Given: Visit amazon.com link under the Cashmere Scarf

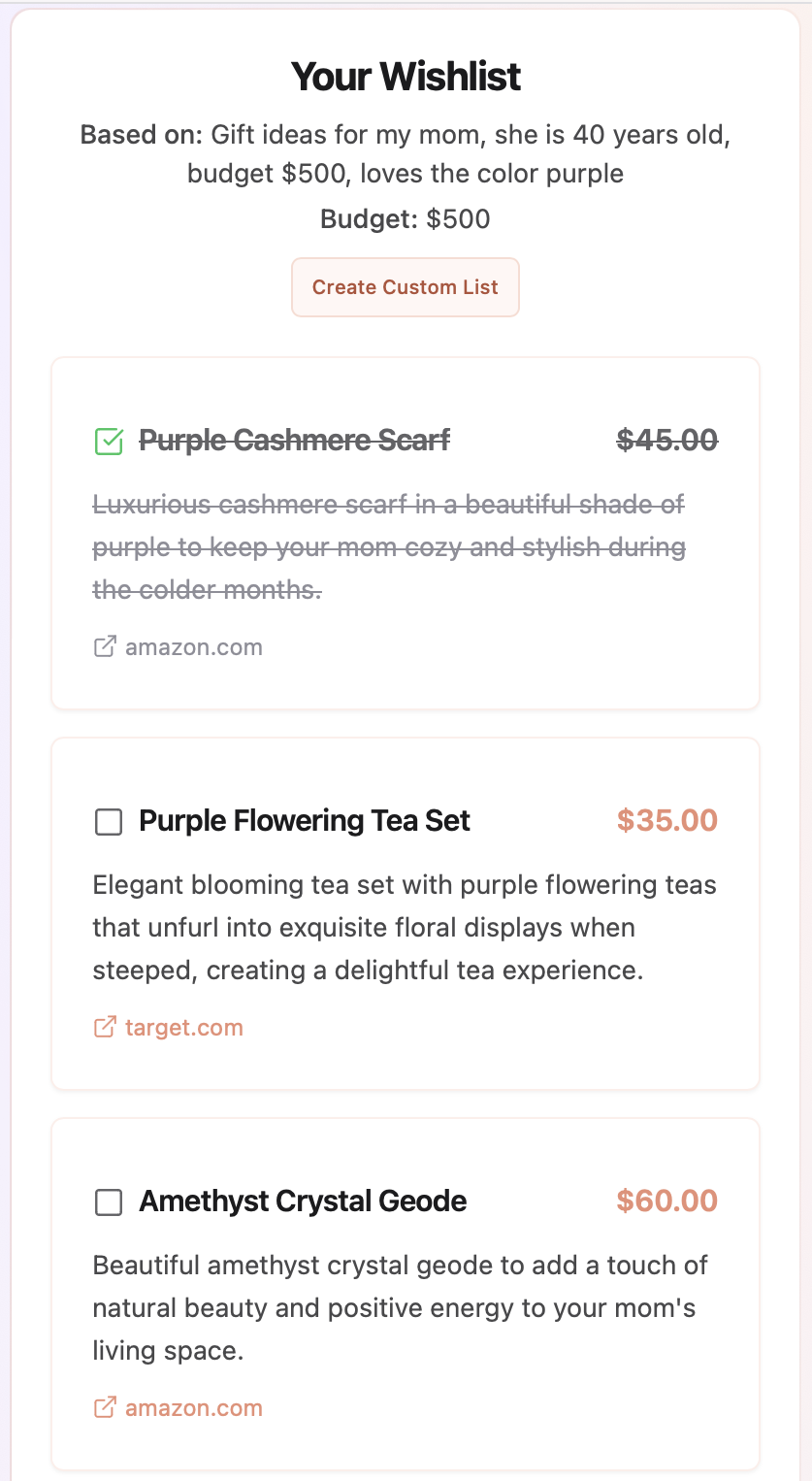Looking at the screenshot, I should [x=193, y=646].
